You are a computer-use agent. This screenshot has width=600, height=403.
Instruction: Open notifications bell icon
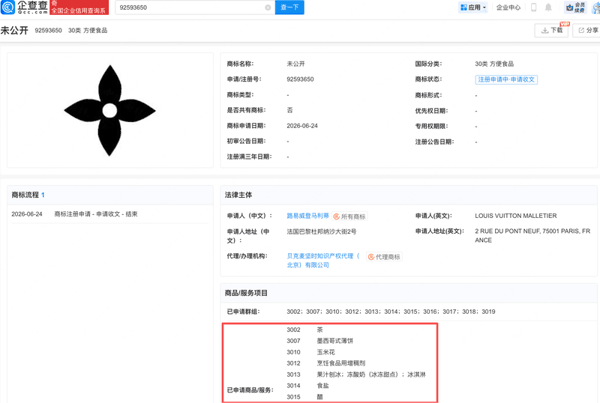pos(548,7)
